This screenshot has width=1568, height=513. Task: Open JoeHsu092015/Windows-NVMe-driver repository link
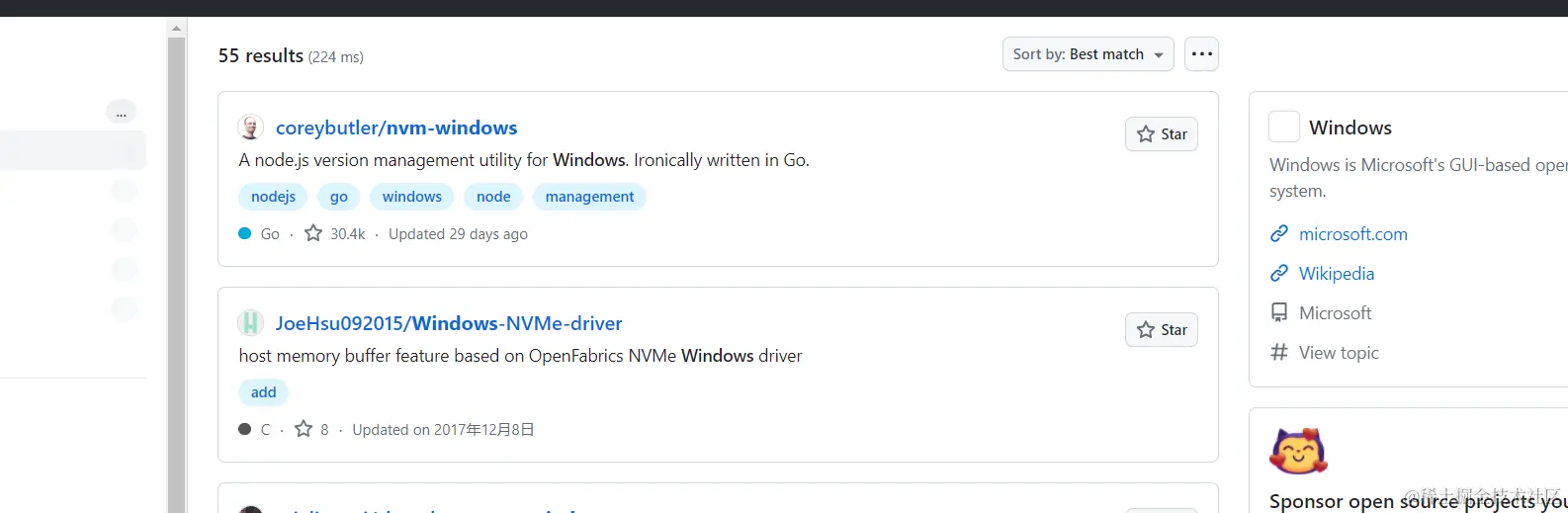coord(449,323)
